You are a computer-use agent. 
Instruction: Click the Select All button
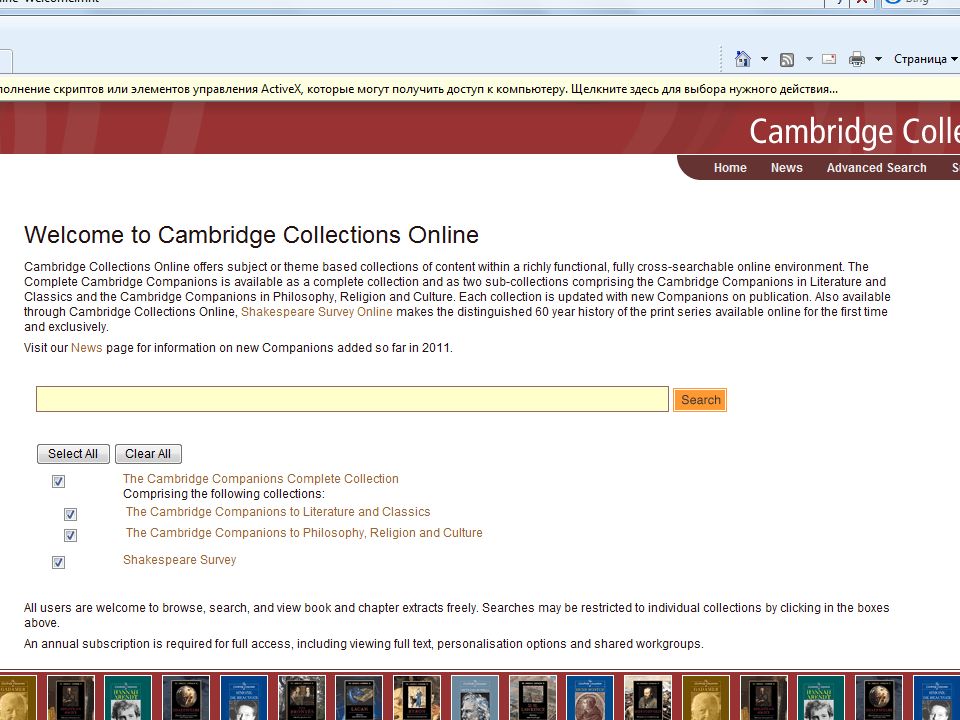point(73,454)
